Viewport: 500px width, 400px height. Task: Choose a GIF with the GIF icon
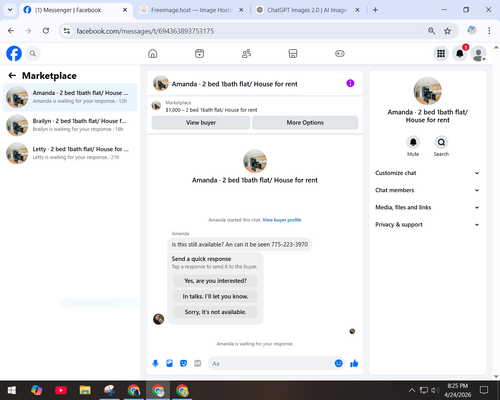click(x=198, y=363)
